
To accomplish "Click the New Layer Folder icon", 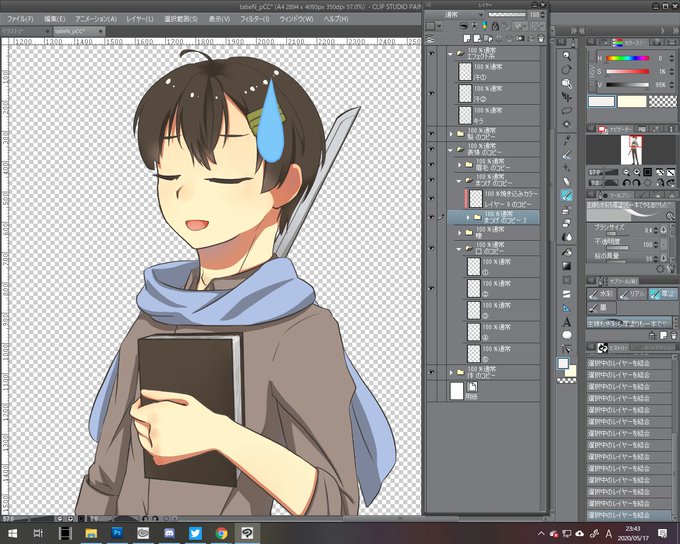I will (487, 39).
